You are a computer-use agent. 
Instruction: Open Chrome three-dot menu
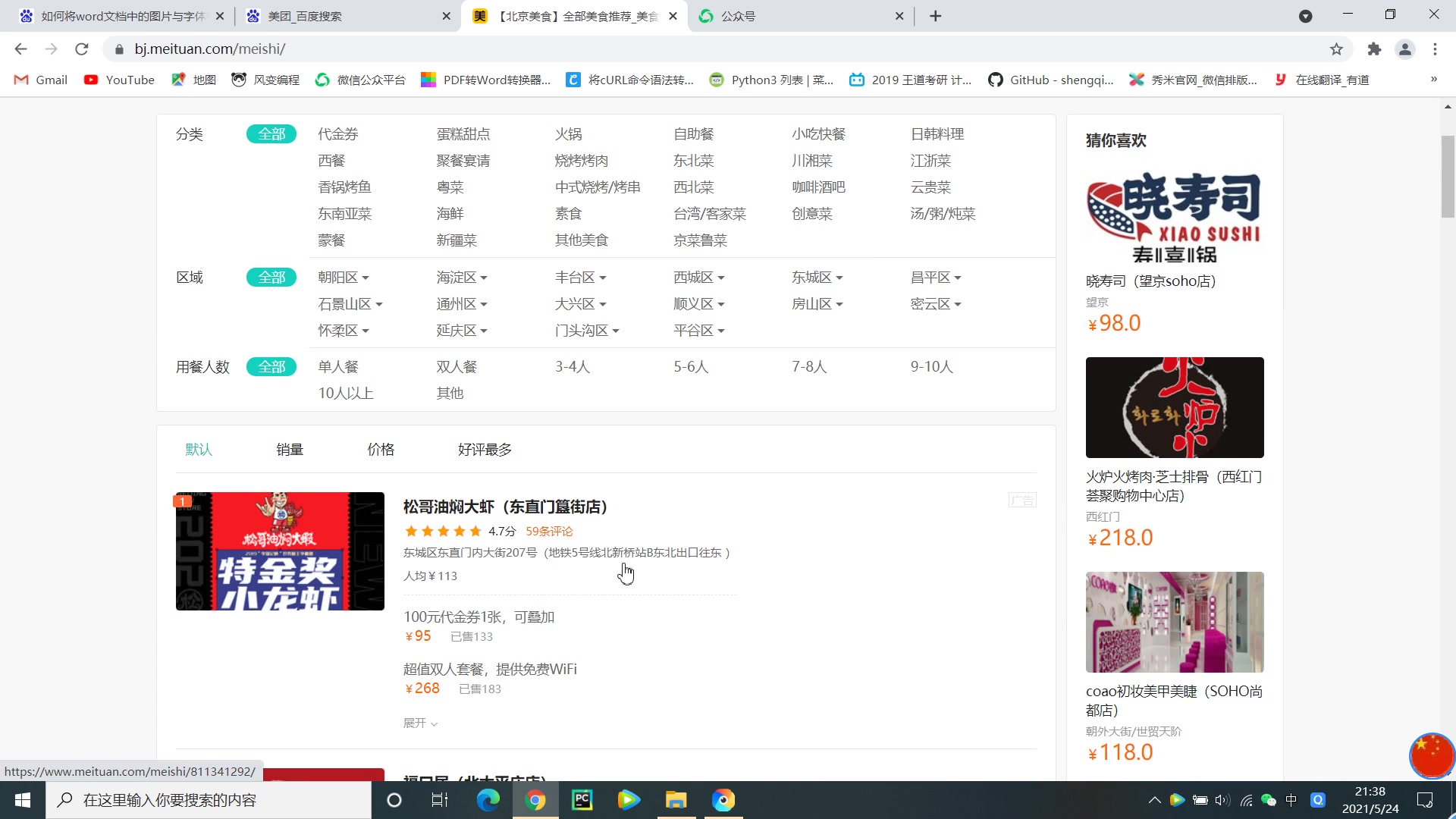click(1435, 49)
